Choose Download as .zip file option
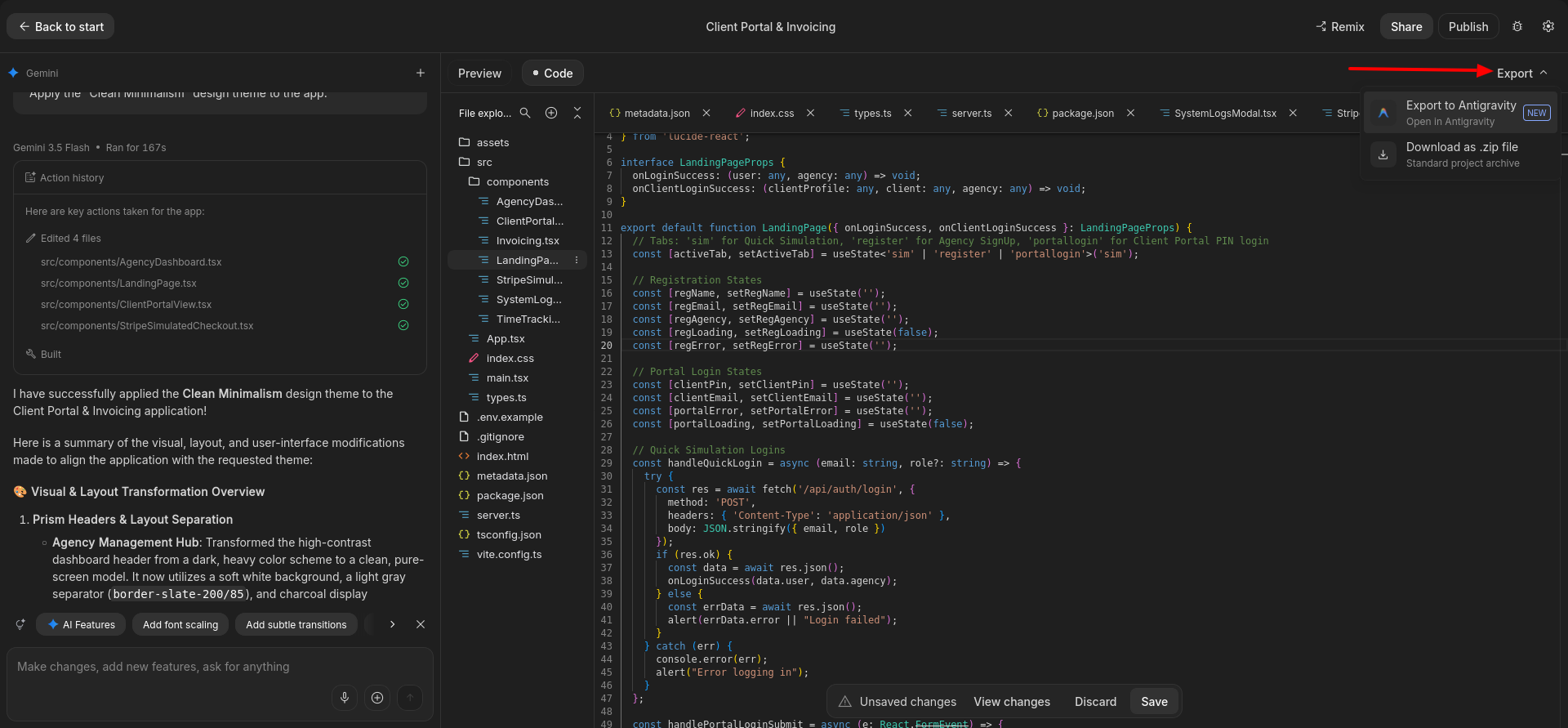This screenshot has height=728, width=1568. coord(1460,154)
